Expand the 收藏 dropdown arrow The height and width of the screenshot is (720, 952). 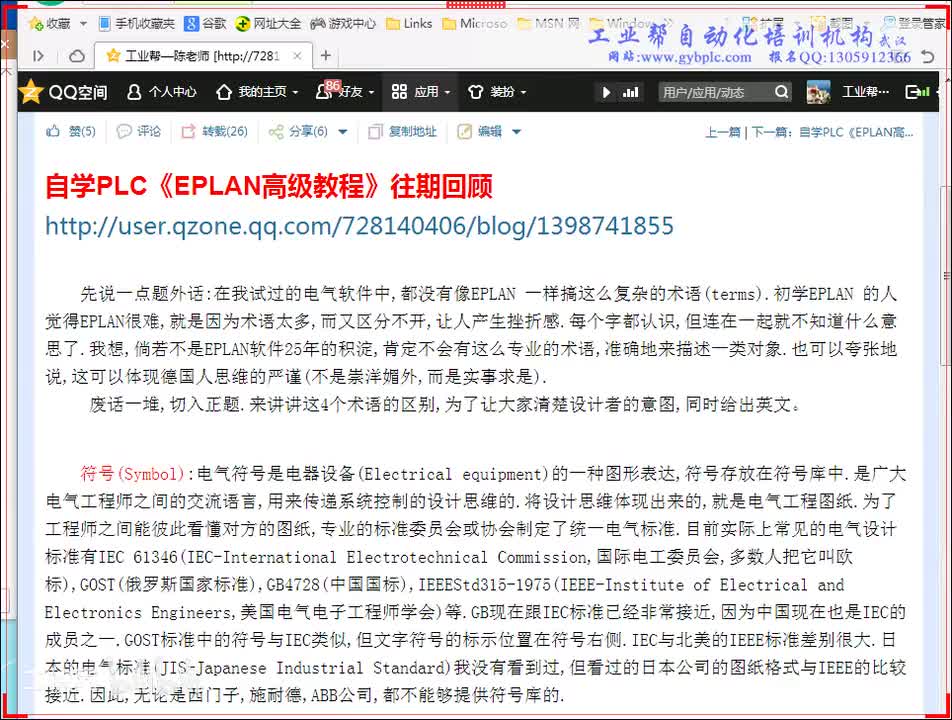coord(83,24)
